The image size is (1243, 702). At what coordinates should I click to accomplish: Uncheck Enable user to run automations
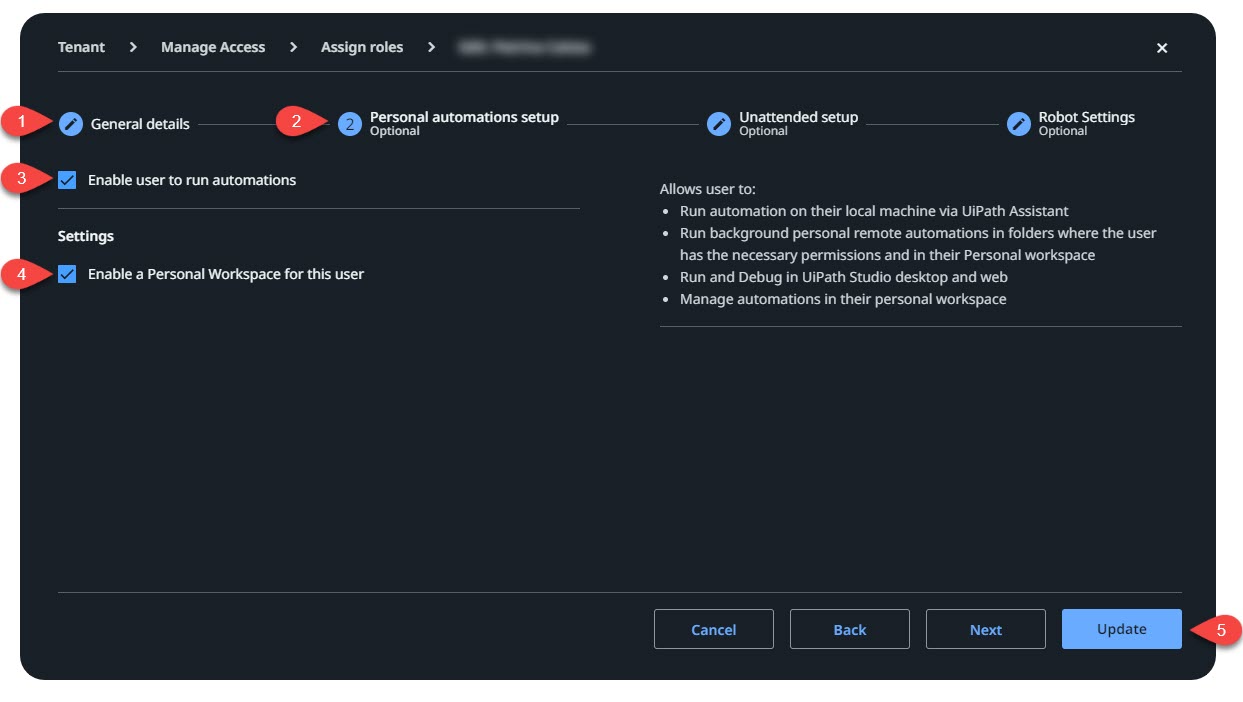click(67, 180)
